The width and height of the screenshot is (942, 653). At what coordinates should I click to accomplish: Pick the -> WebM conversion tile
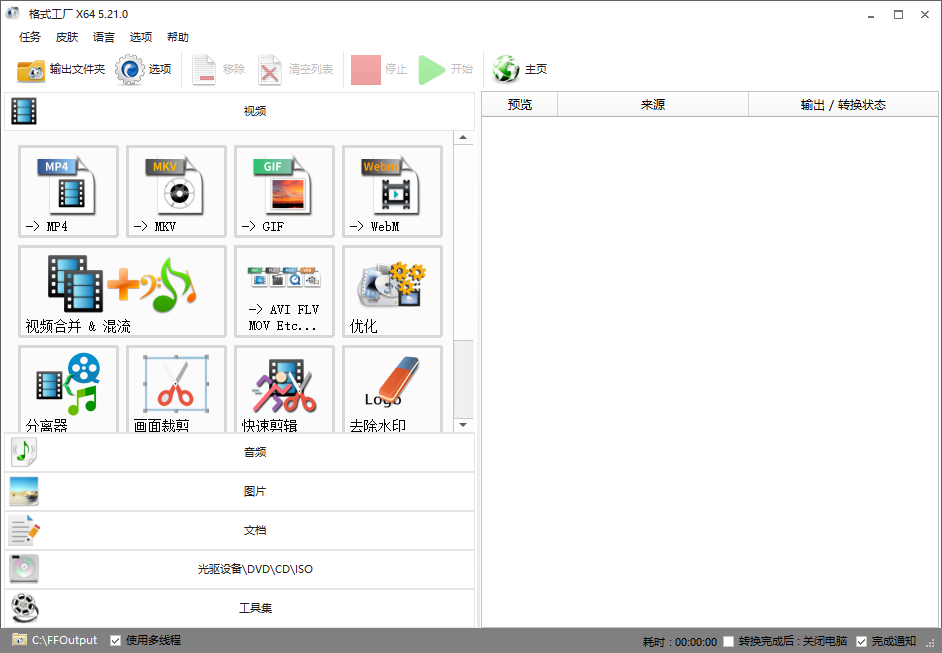(392, 191)
